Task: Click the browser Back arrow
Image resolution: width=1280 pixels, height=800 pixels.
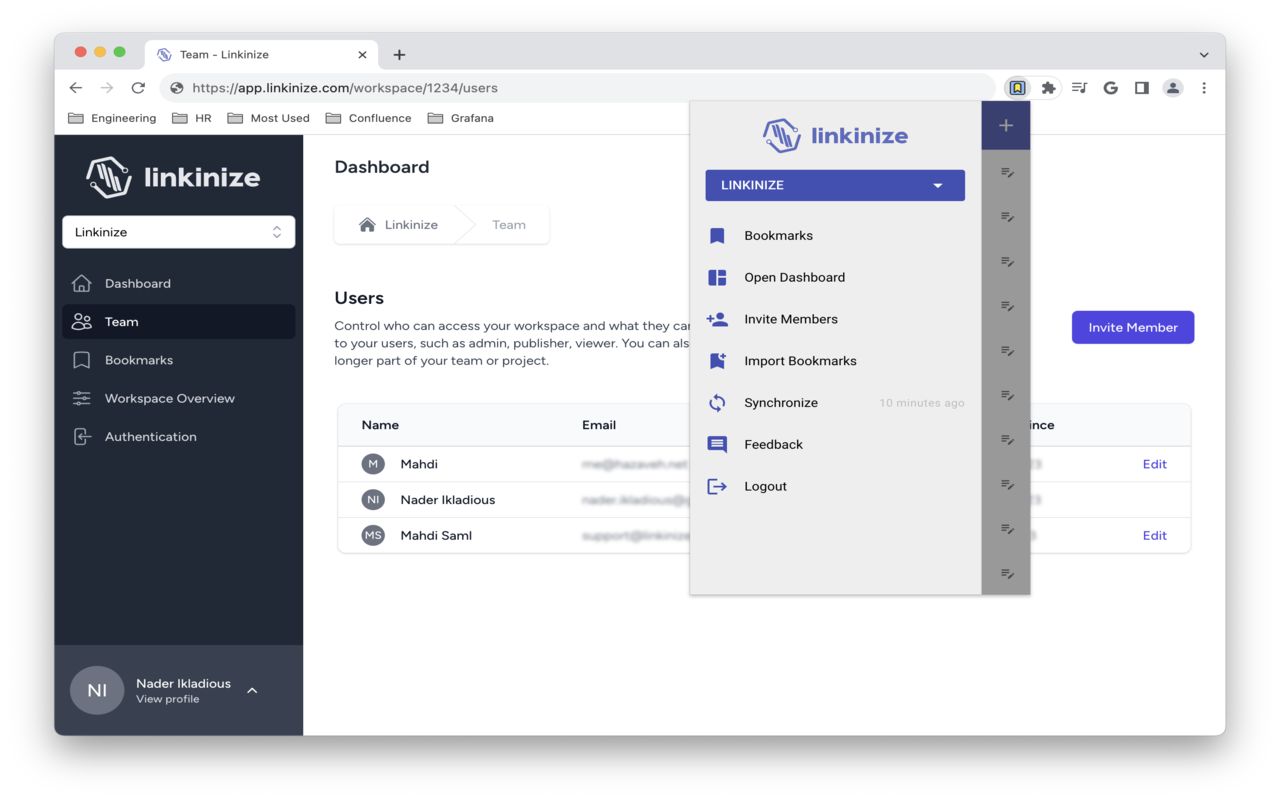Action: [x=76, y=88]
